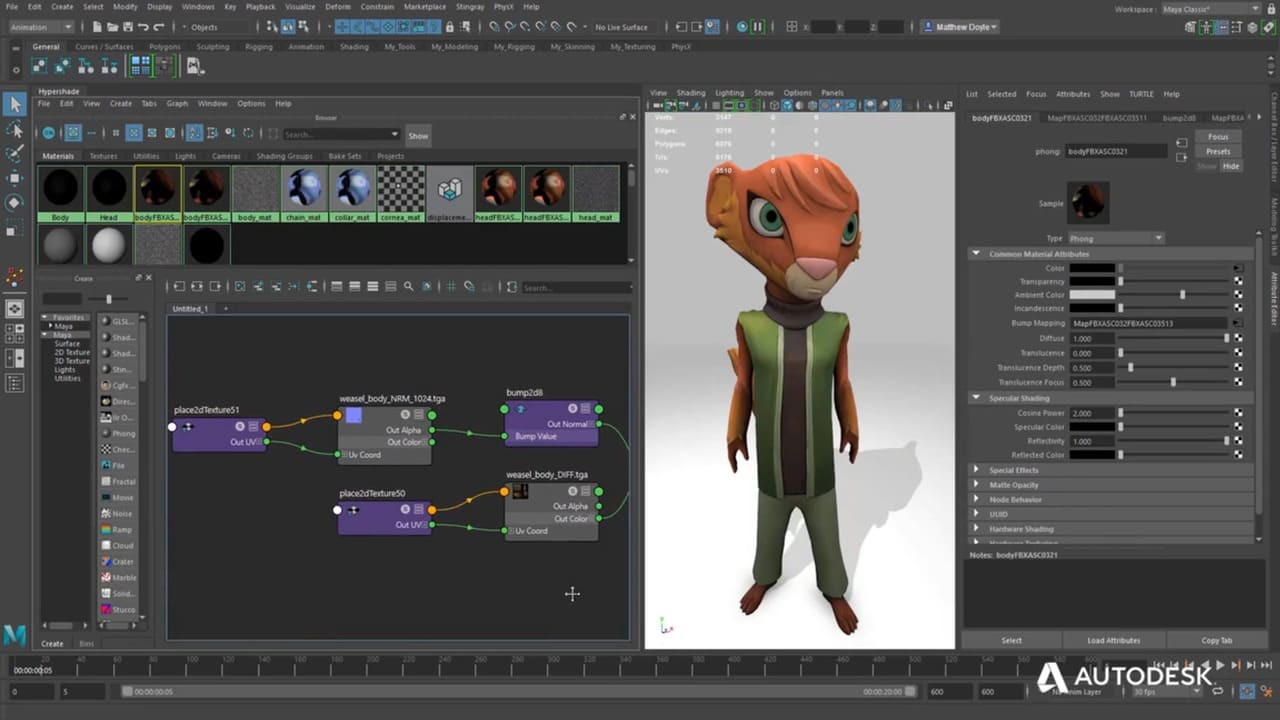Open the bump2d8 tab in Attribute Editor

(1179, 118)
